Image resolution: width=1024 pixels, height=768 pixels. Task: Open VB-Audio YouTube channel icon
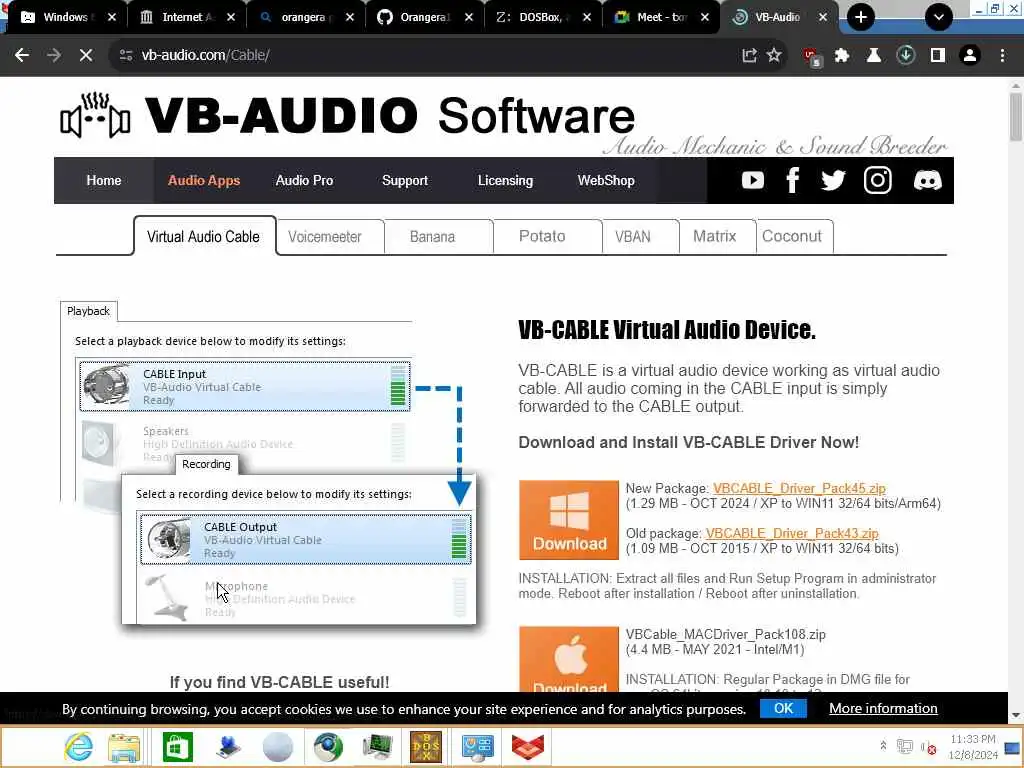pyautogui.click(x=752, y=180)
